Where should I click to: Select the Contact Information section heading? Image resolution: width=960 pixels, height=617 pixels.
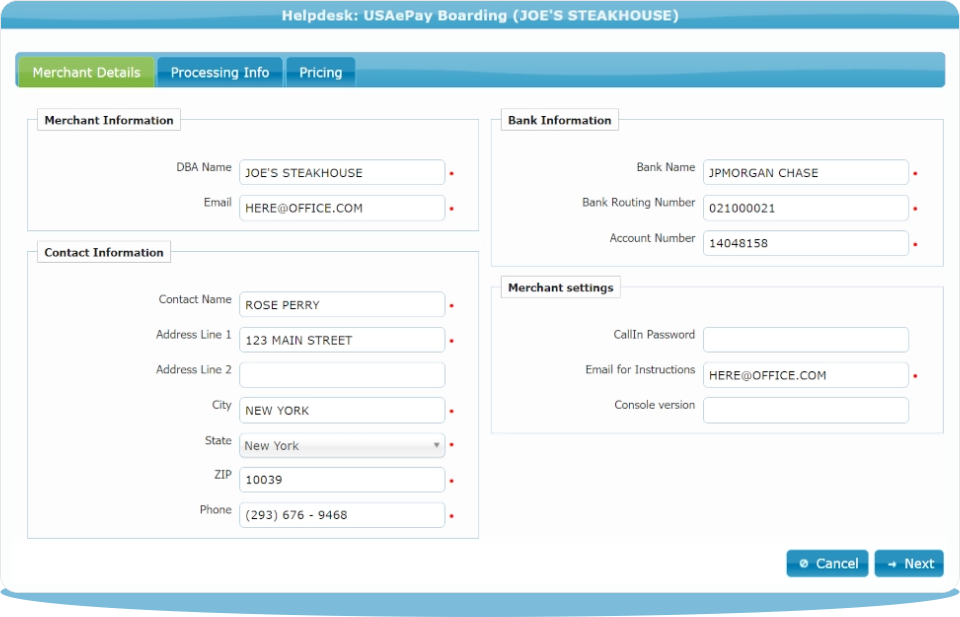pyautogui.click(x=104, y=252)
